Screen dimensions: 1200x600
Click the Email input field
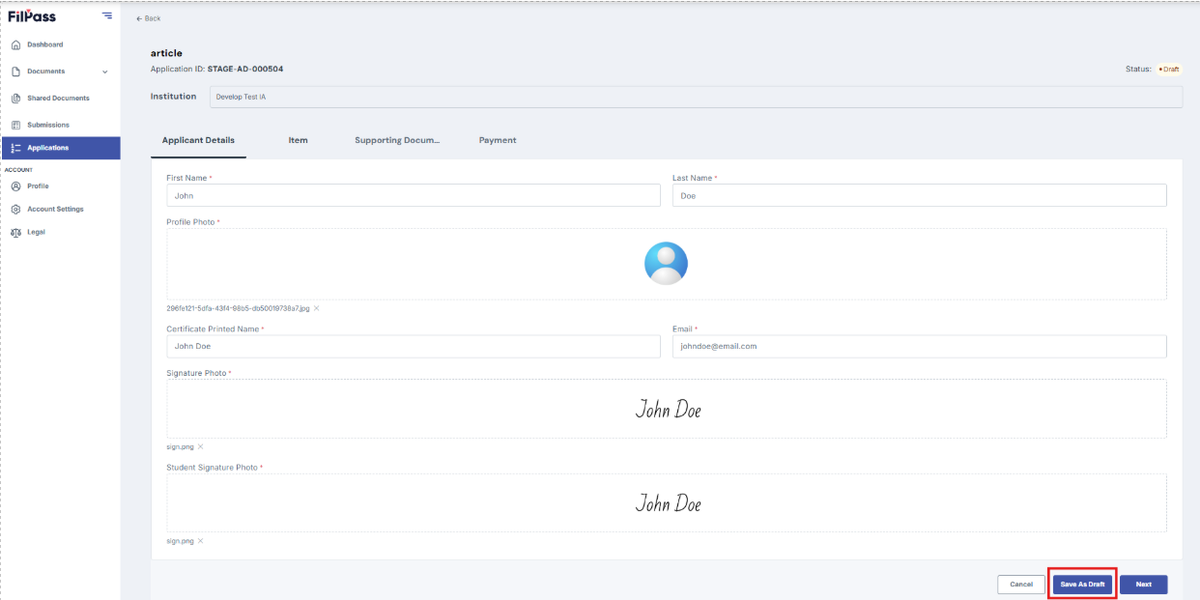pyautogui.click(x=919, y=346)
